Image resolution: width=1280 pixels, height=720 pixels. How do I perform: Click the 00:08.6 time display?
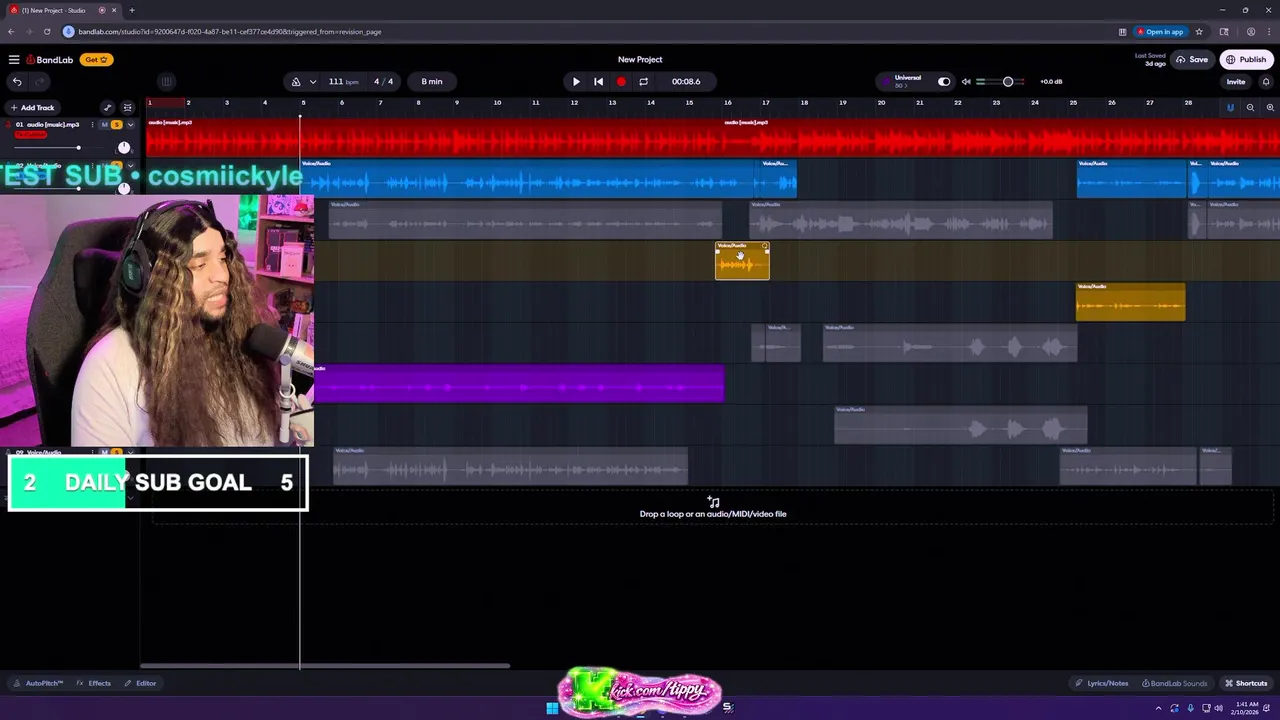(686, 82)
